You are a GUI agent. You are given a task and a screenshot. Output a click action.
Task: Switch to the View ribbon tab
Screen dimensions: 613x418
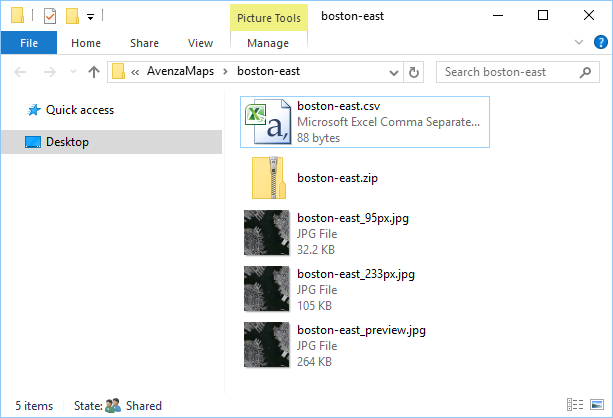point(200,43)
